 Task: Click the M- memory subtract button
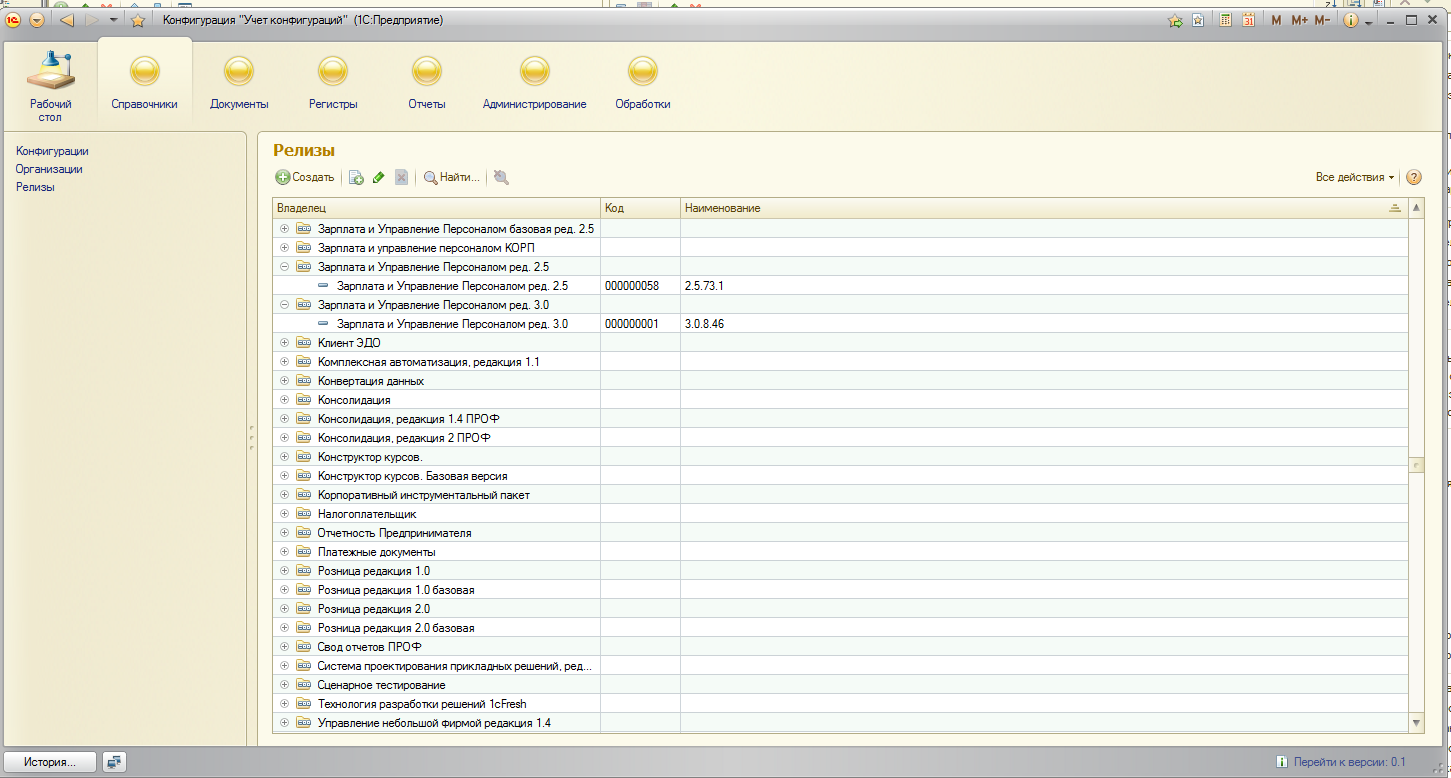[1322, 20]
